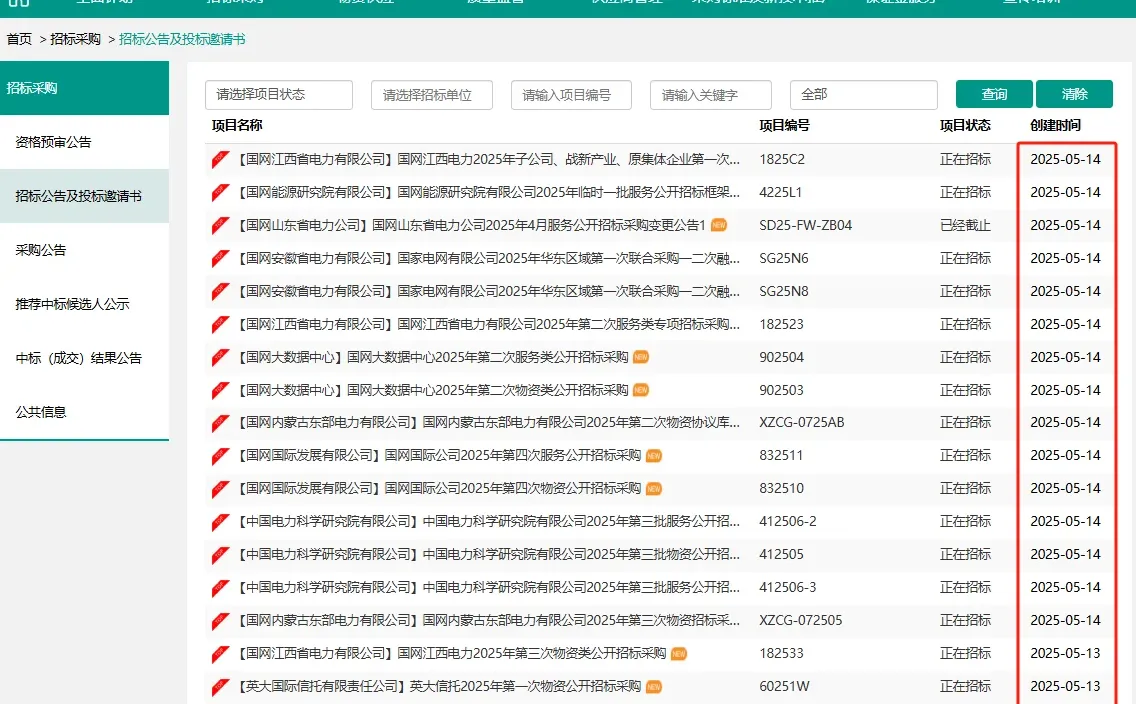Click the red TOP icon beside project 4225L1
1136x704 pixels.
point(220,193)
